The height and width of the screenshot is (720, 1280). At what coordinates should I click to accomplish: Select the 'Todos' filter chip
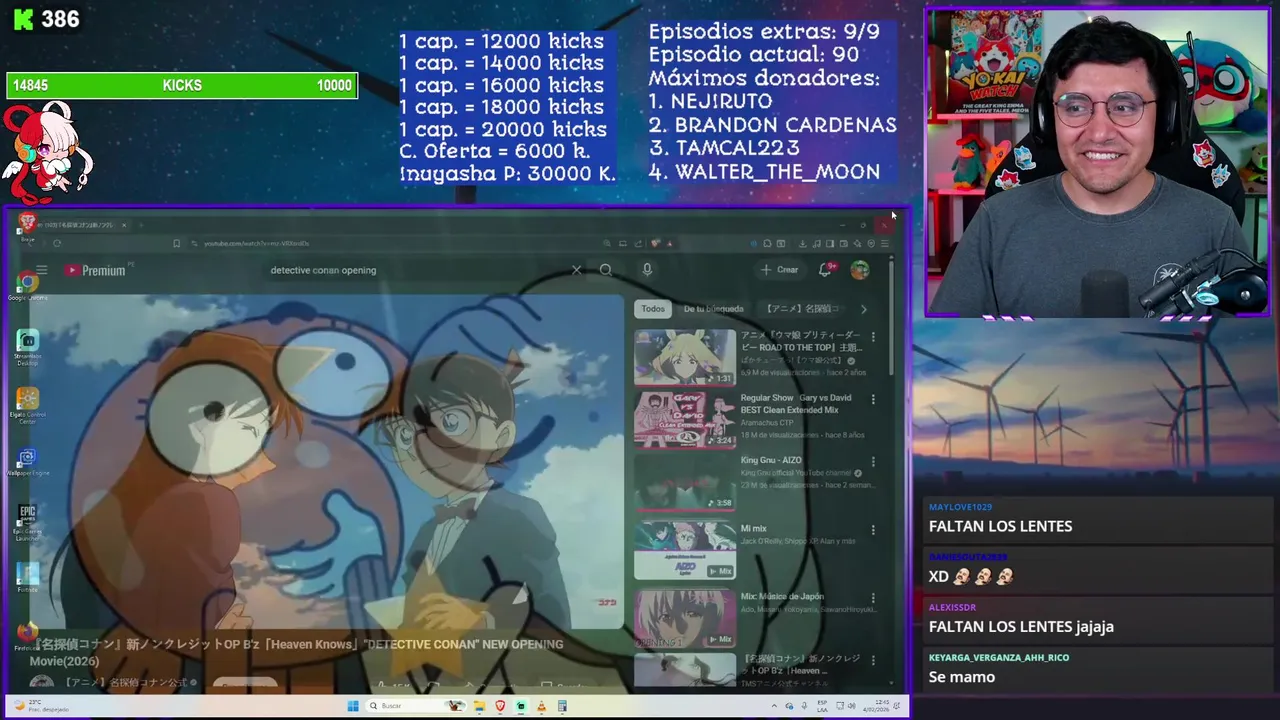click(x=653, y=309)
